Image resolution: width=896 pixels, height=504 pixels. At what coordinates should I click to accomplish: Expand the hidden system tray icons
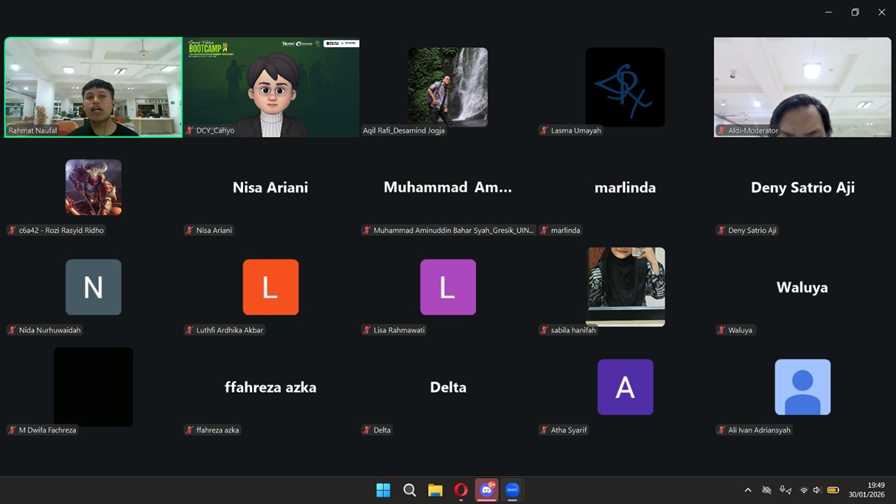pyautogui.click(x=748, y=490)
